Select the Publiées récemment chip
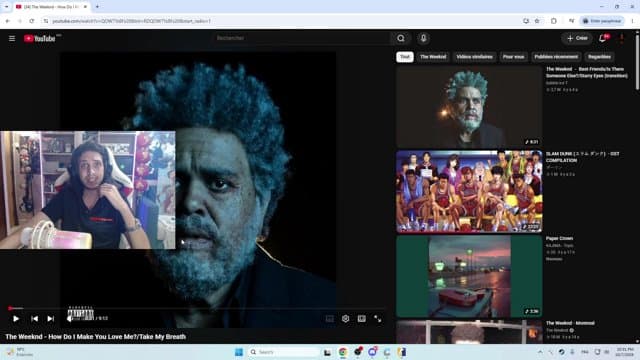Viewport: 640px width, 360px height. coord(556,57)
